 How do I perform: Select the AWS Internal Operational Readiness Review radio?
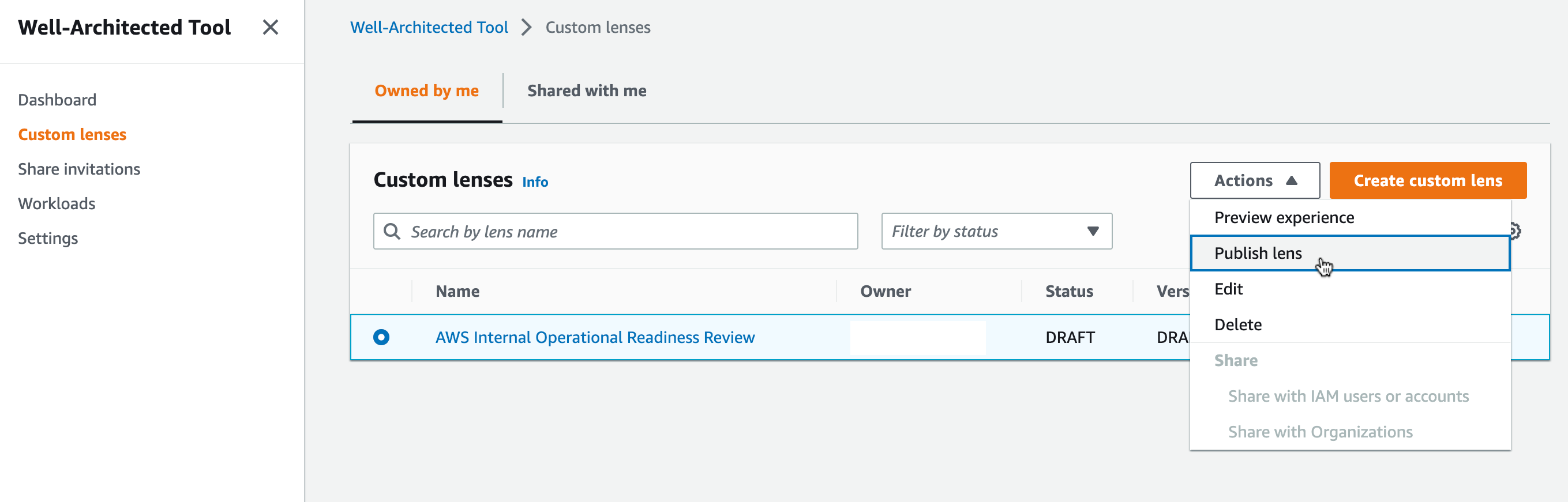click(x=381, y=337)
